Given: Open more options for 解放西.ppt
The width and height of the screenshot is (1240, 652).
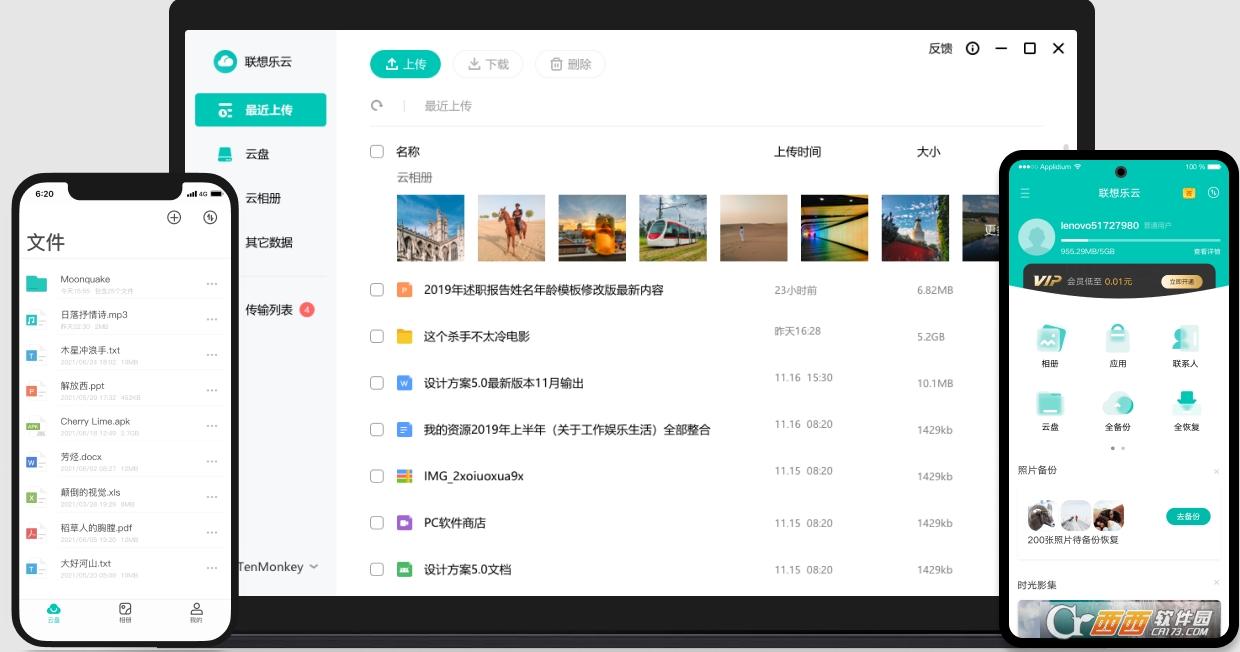Looking at the screenshot, I should pyautogui.click(x=212, y=390).
